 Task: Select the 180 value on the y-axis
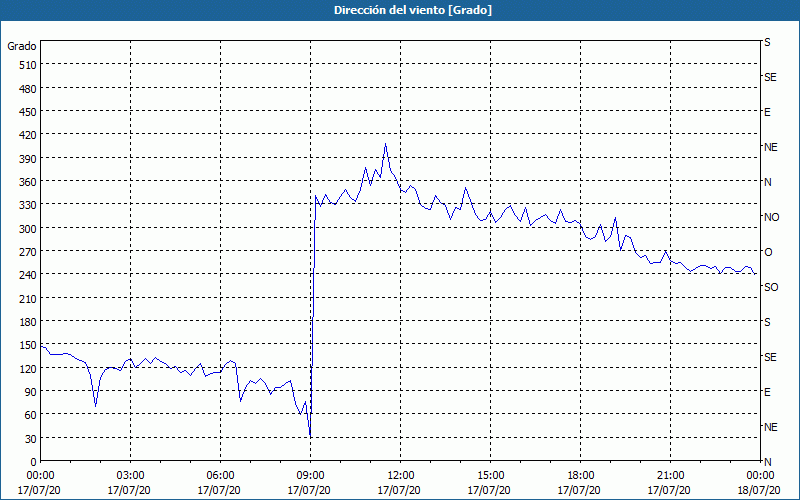pyautogui.click(x=28, y=322)
